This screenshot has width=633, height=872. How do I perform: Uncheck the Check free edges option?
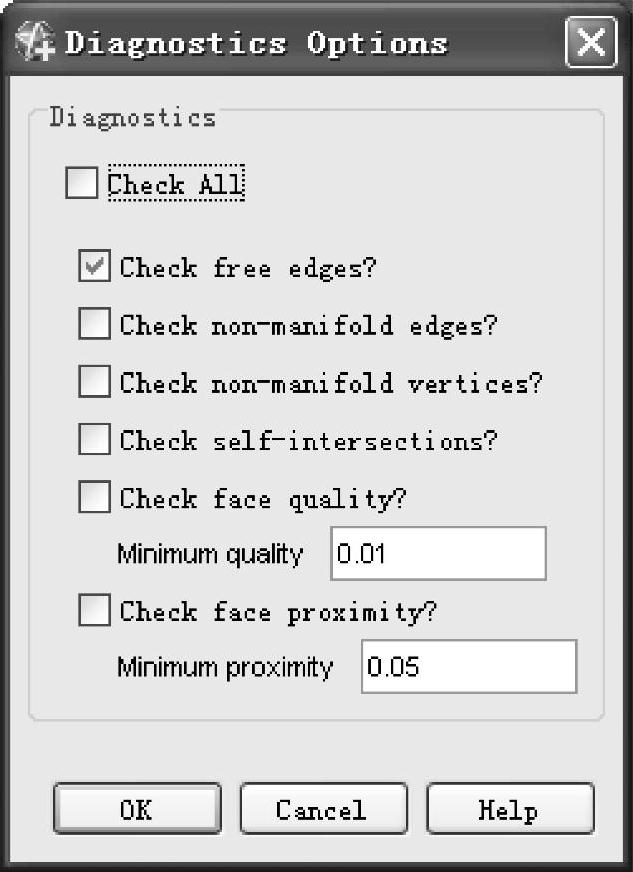(94, 265)
